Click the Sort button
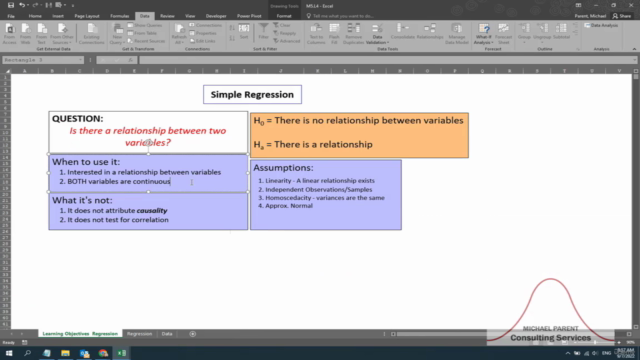The image size is (640, 360). point(244,31)
